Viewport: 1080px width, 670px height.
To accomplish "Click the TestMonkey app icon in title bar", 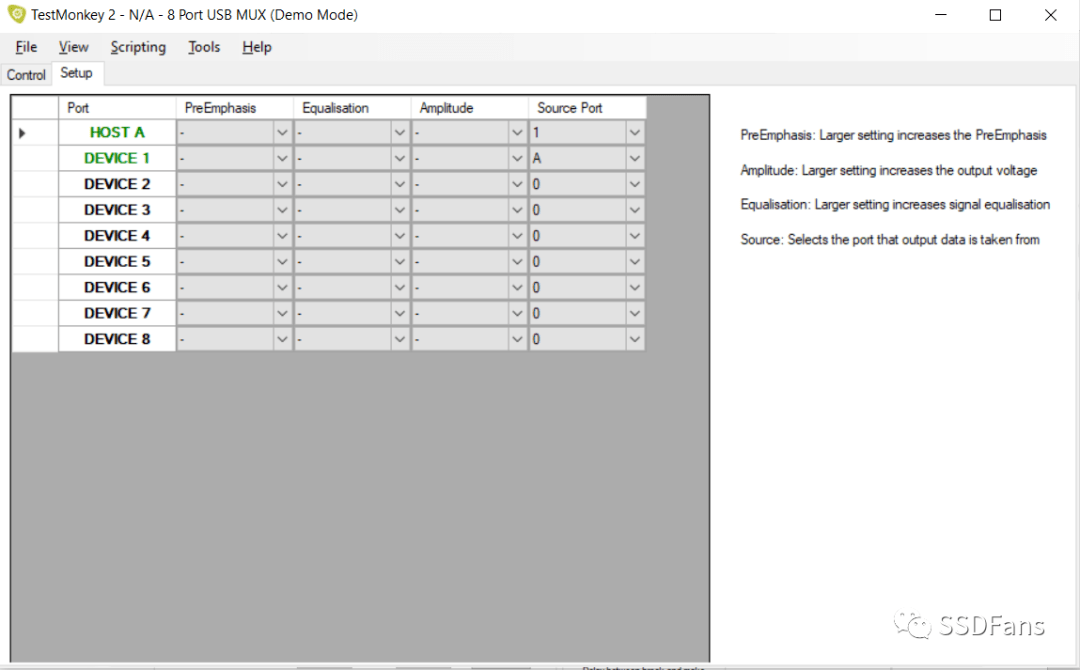I will (16, 14).
